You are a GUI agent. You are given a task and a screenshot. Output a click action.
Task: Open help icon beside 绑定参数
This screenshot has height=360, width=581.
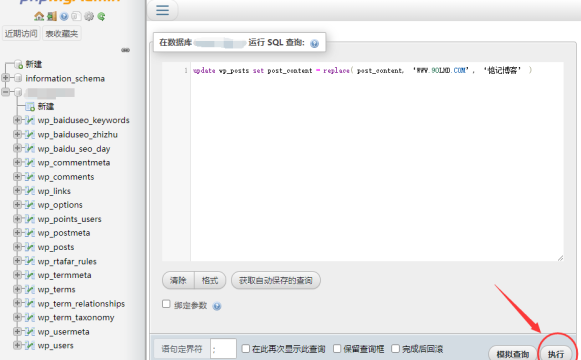217,306
